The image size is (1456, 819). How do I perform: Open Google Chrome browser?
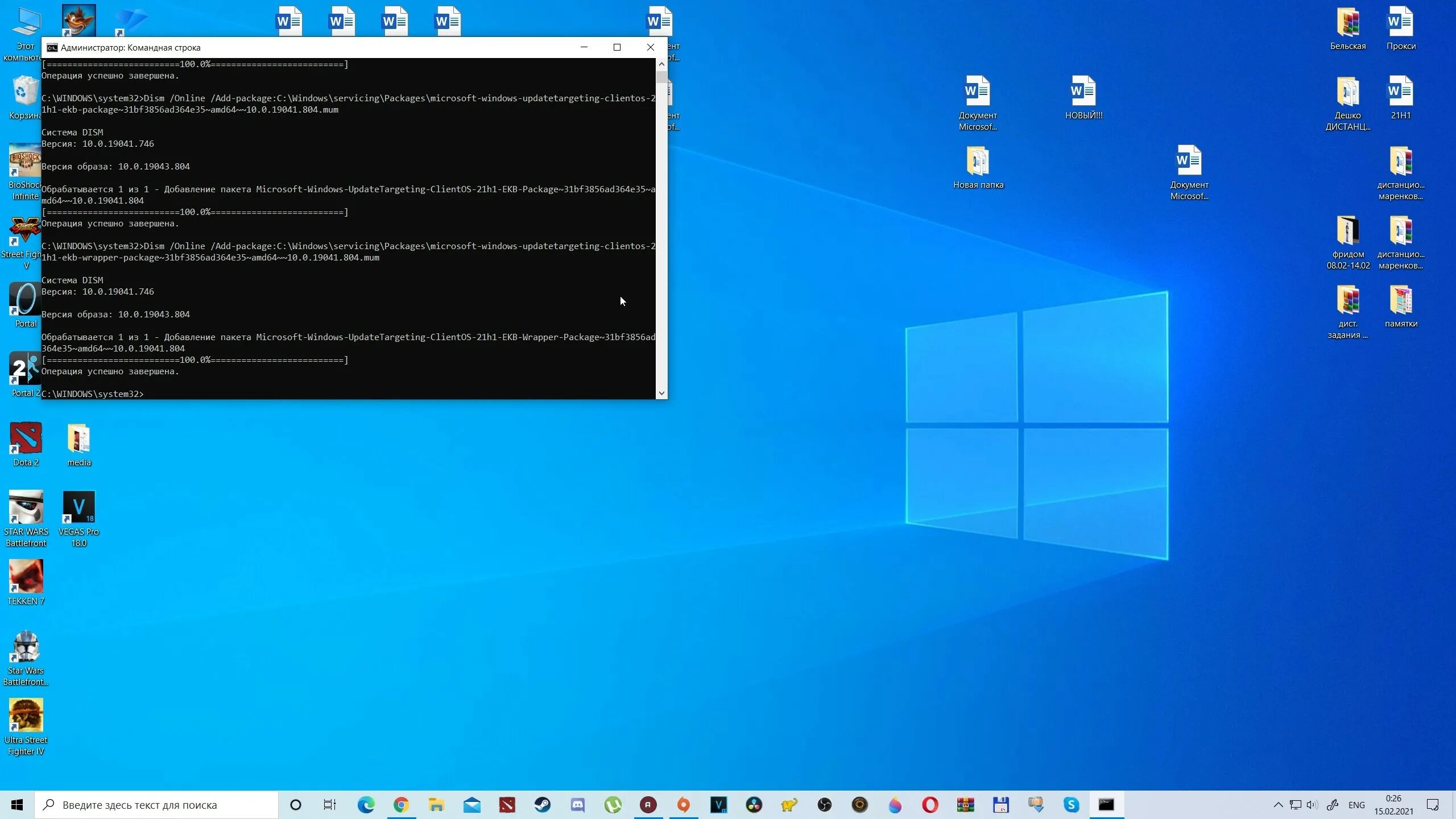click(x=400, y=805)
